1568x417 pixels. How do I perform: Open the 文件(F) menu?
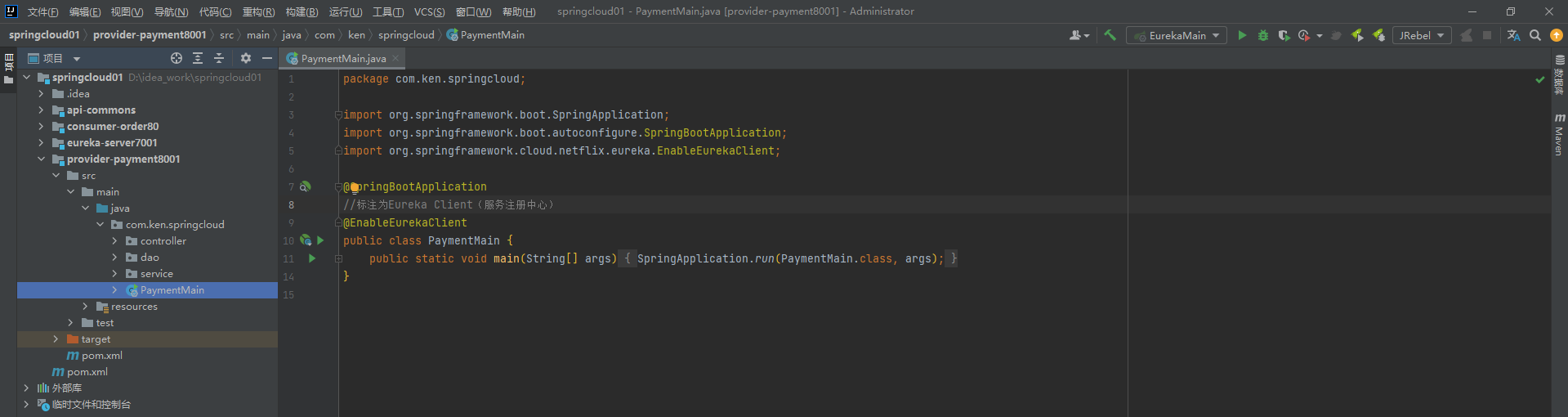[x=43, y=11]
